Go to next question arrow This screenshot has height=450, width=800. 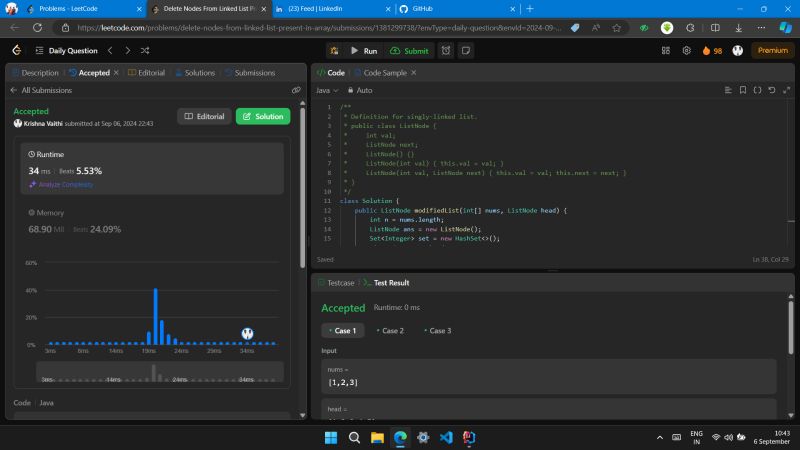[x=127, y=50]
